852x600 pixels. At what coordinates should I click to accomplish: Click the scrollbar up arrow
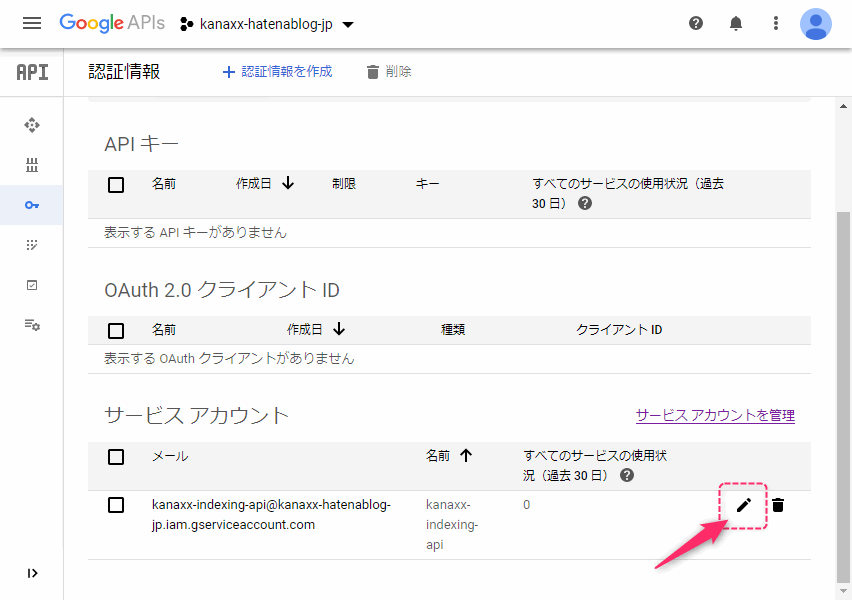point(843,107)
